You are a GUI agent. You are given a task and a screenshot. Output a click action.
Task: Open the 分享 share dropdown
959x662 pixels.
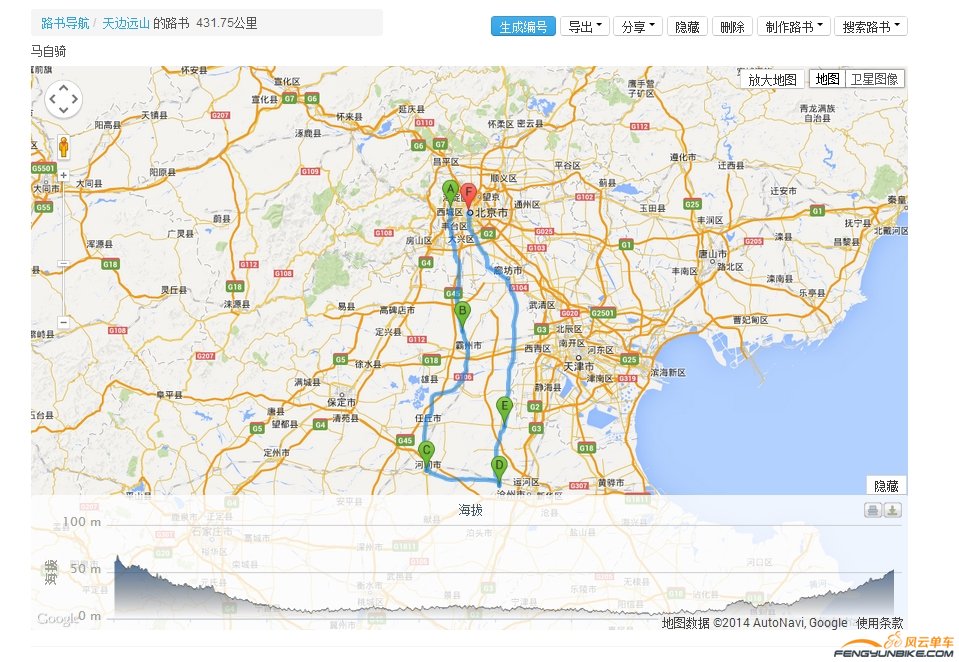(x=636, y=26)
